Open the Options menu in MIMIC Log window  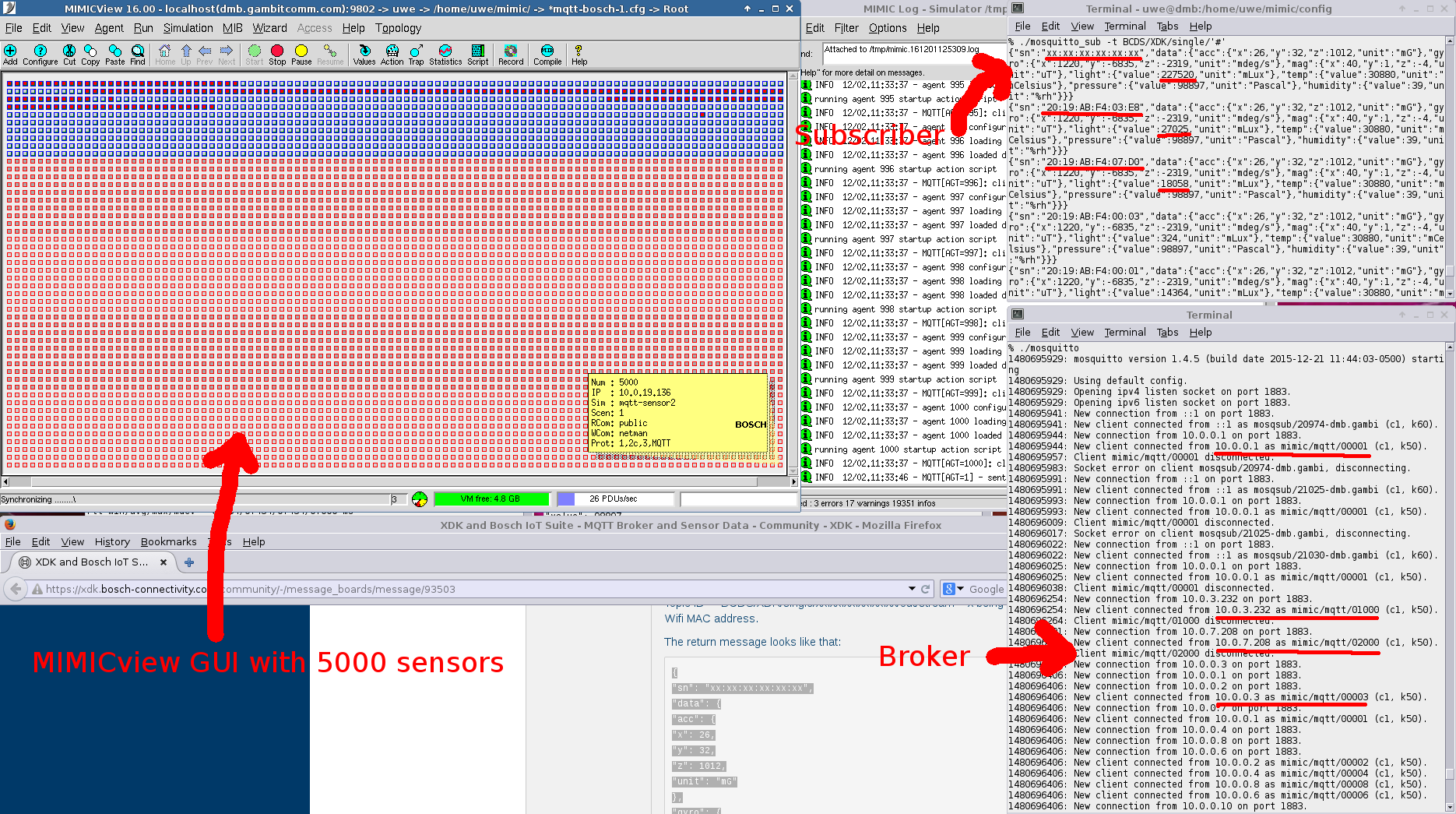coord(888,28)
